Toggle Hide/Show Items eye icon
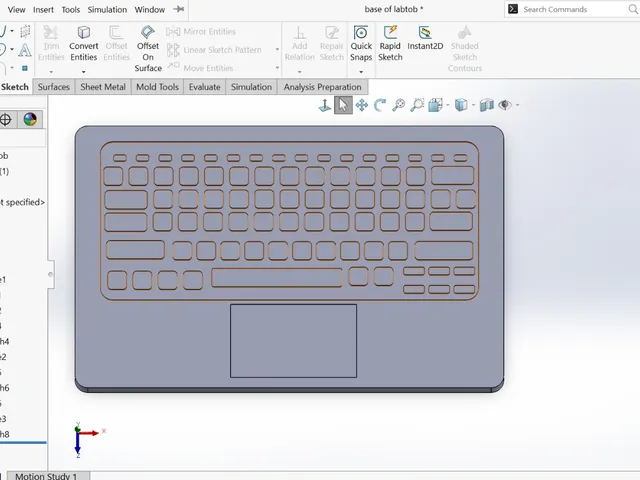 click(505, 105)
